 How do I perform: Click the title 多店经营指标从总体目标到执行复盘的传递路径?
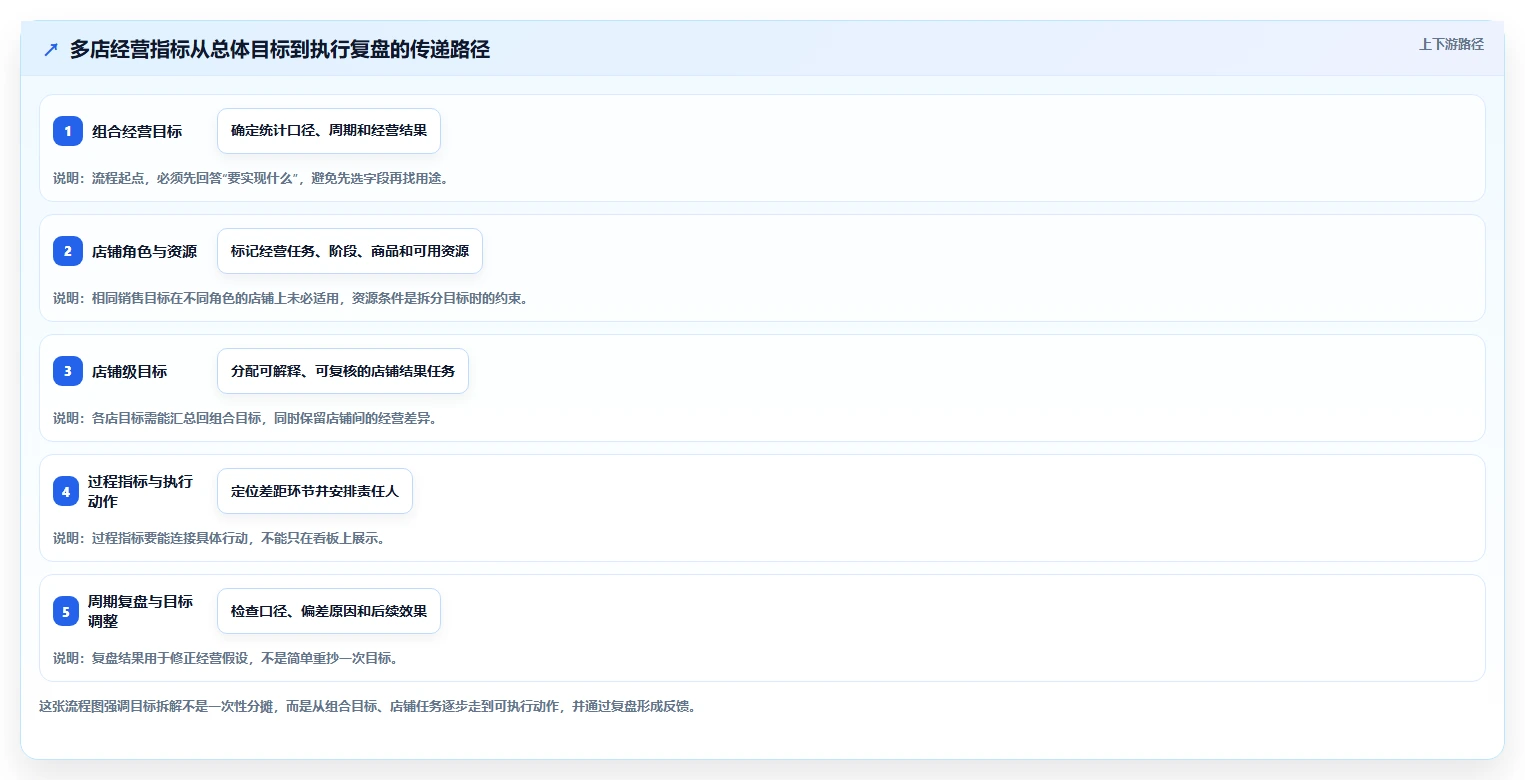point(279,50)
